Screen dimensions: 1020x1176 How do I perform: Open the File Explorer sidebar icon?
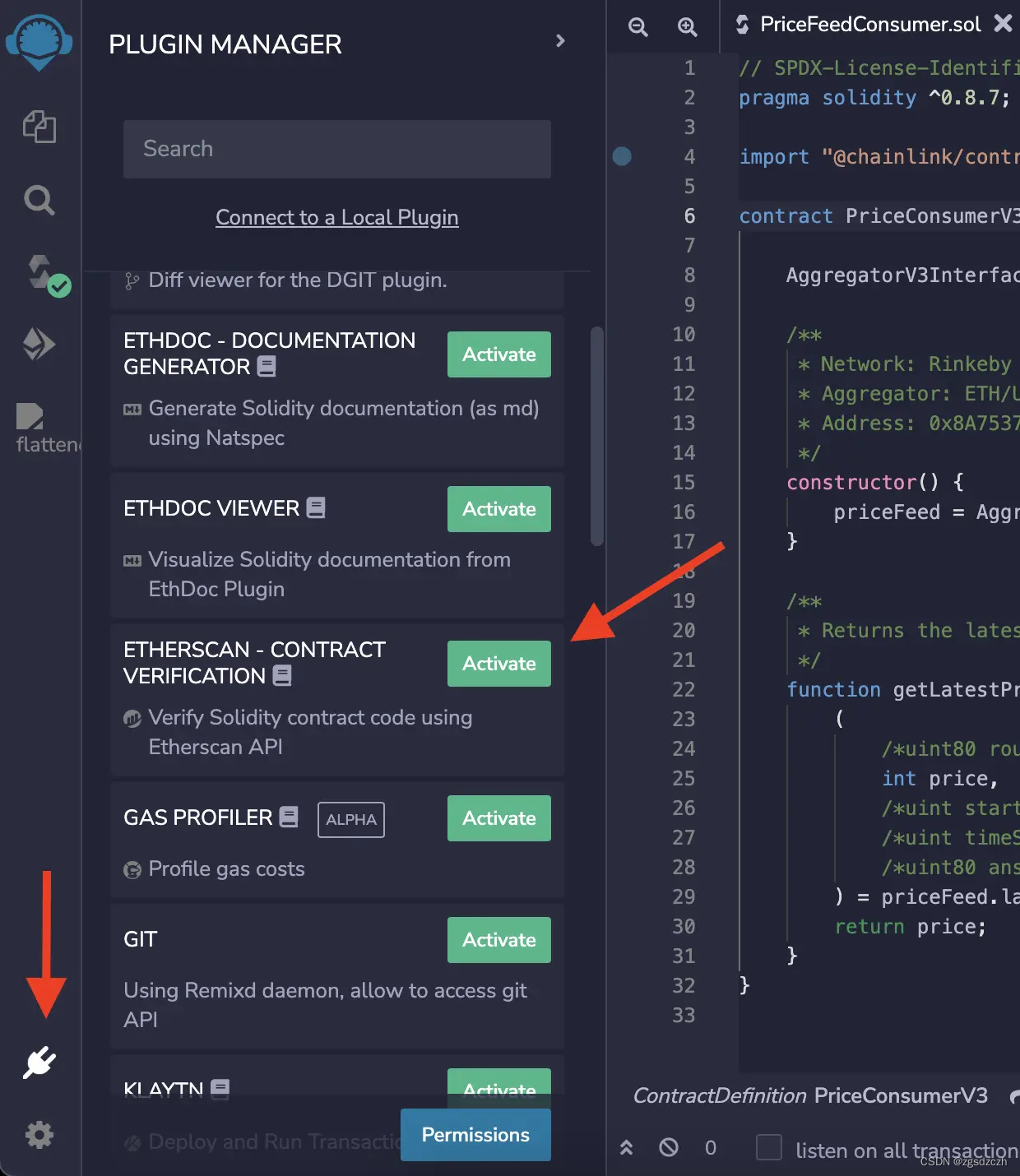pos(39,127)
